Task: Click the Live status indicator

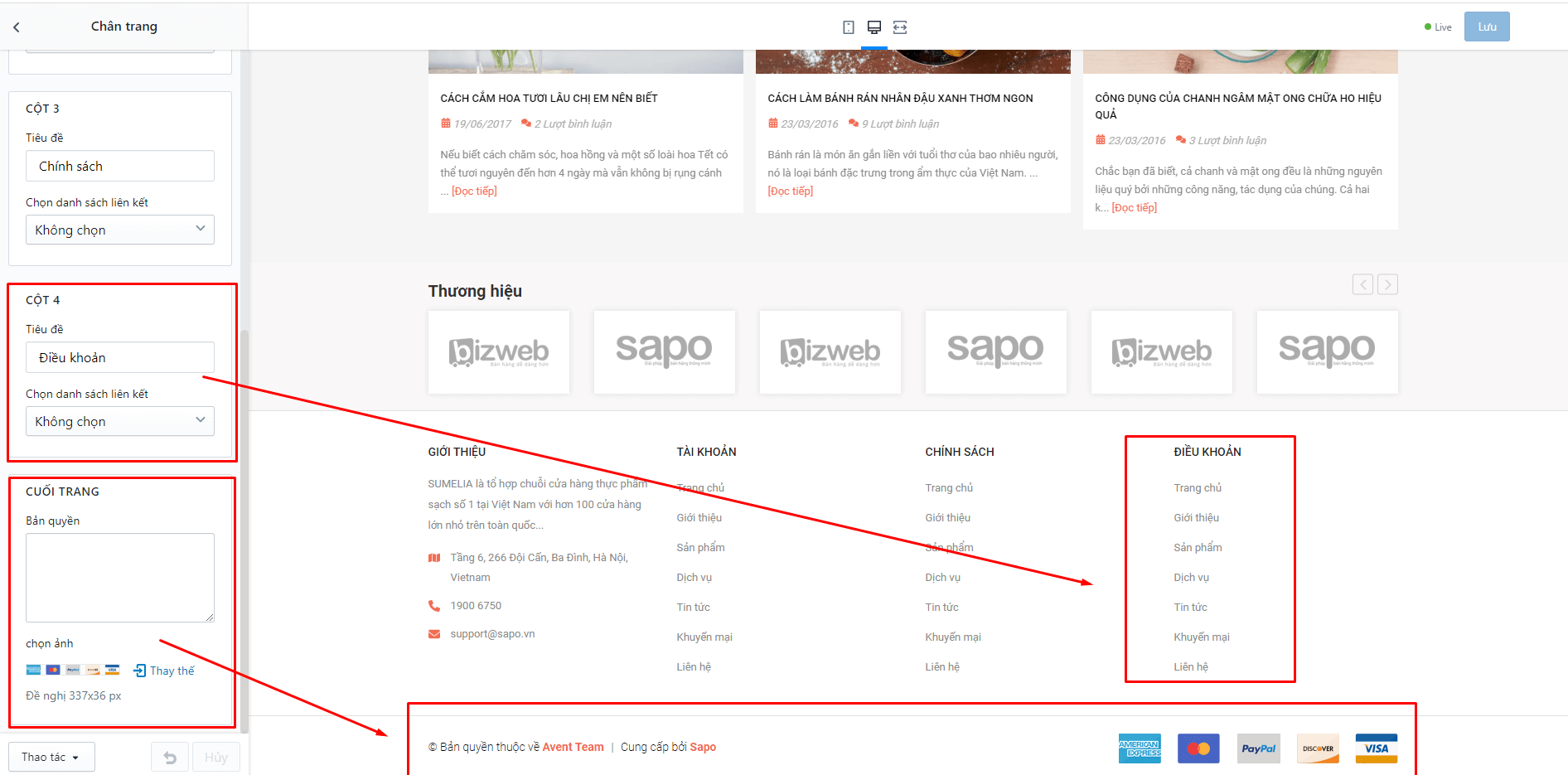Action: click(1438, 27)
